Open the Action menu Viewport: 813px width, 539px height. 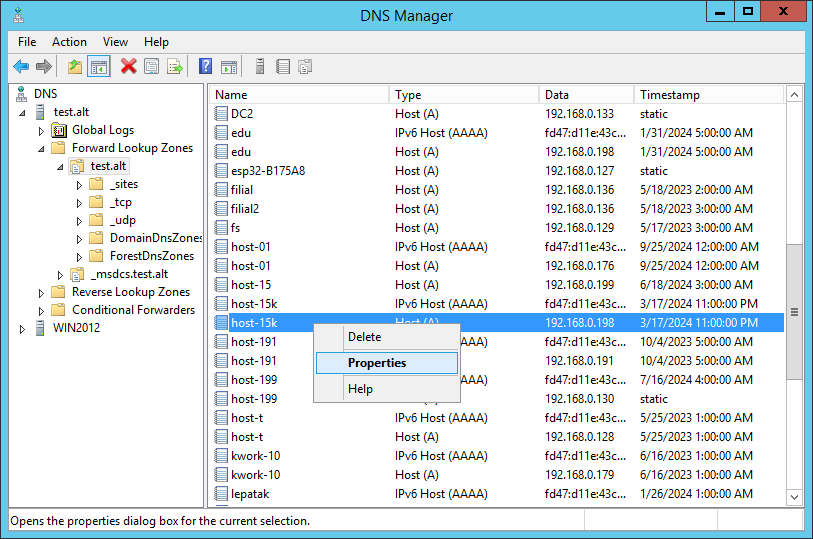tap(69, 42)
